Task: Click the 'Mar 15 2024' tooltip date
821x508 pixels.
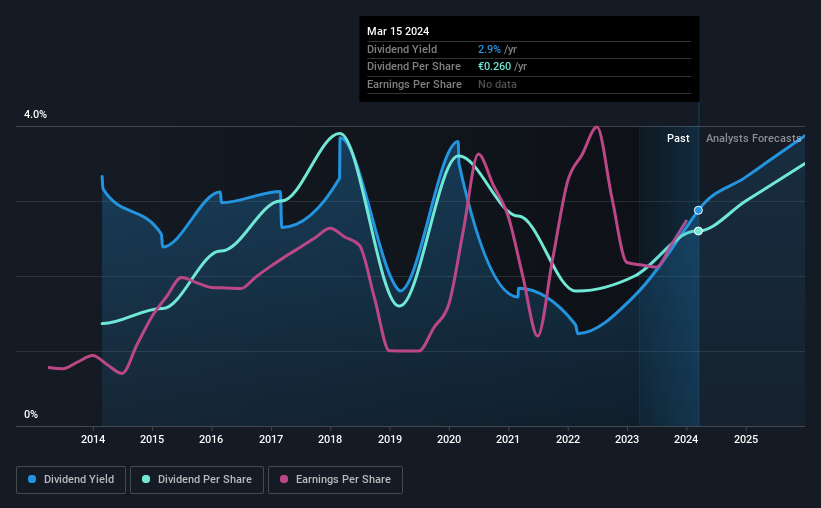Action: [x=398, y=31]
